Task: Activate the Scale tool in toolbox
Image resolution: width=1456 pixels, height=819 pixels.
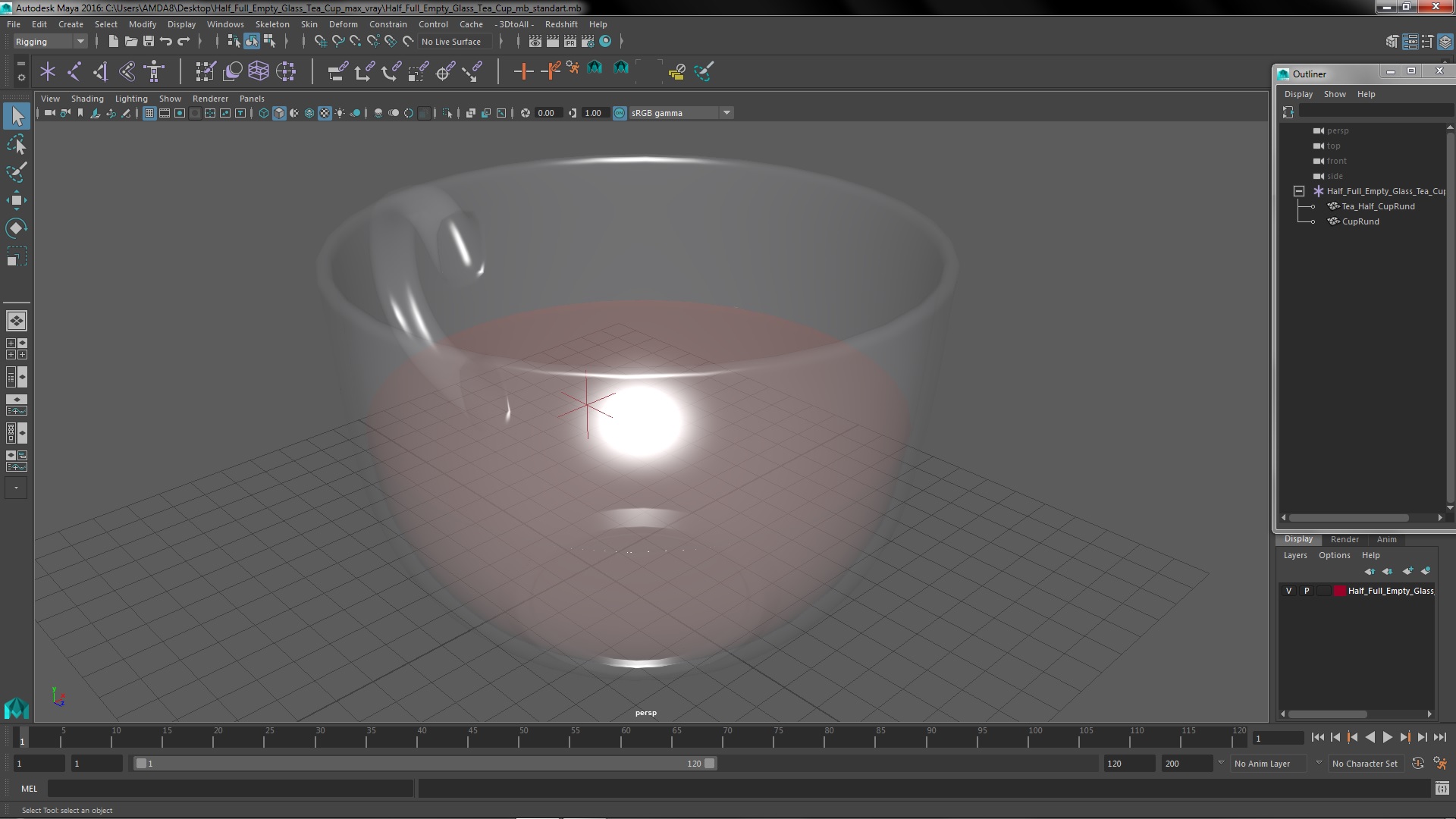Action: click(17, 256)
